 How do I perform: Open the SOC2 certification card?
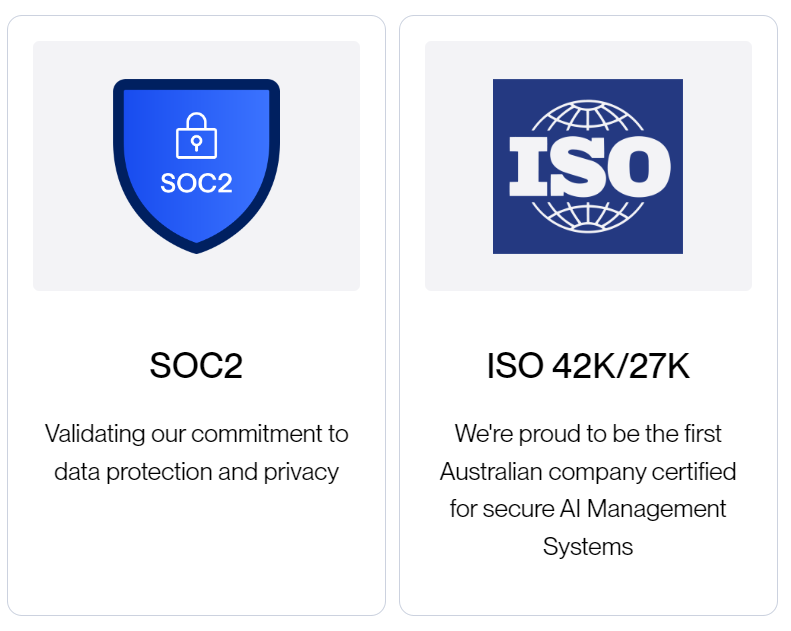click(x=196, y=315)
